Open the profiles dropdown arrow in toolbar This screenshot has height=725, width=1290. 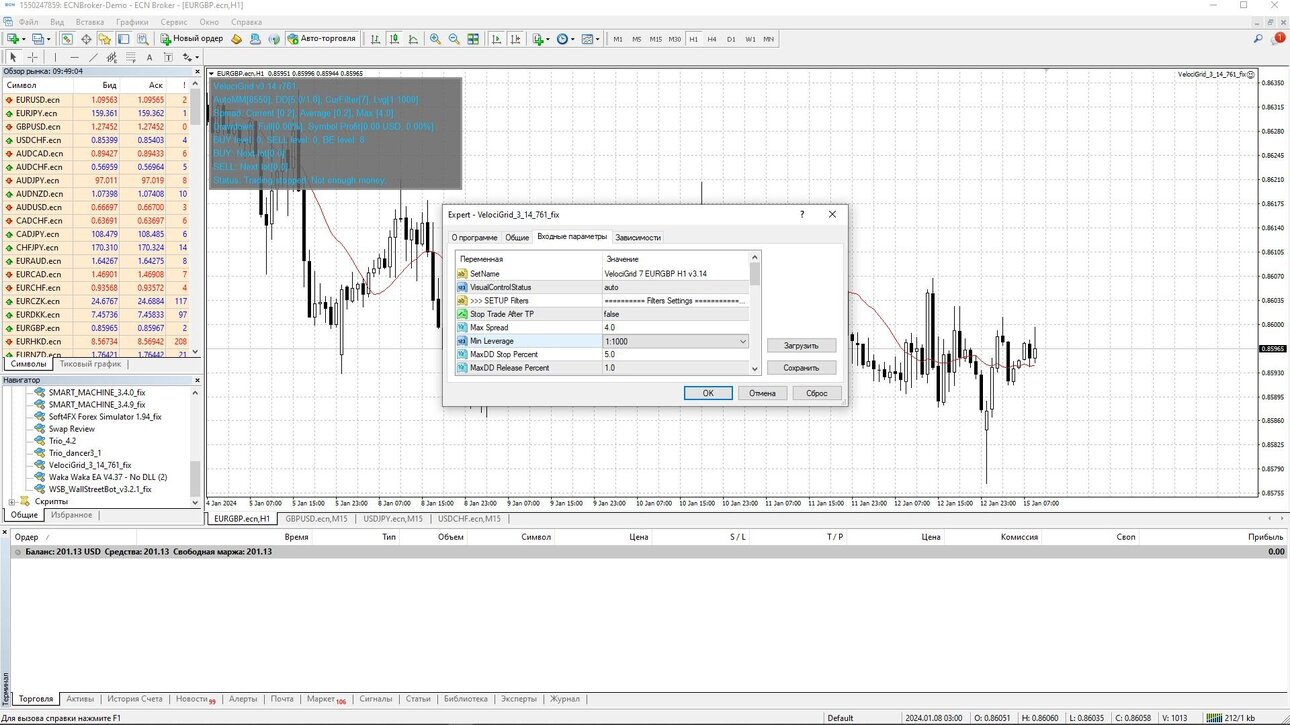pyautogui.click(x=49, y=39)
